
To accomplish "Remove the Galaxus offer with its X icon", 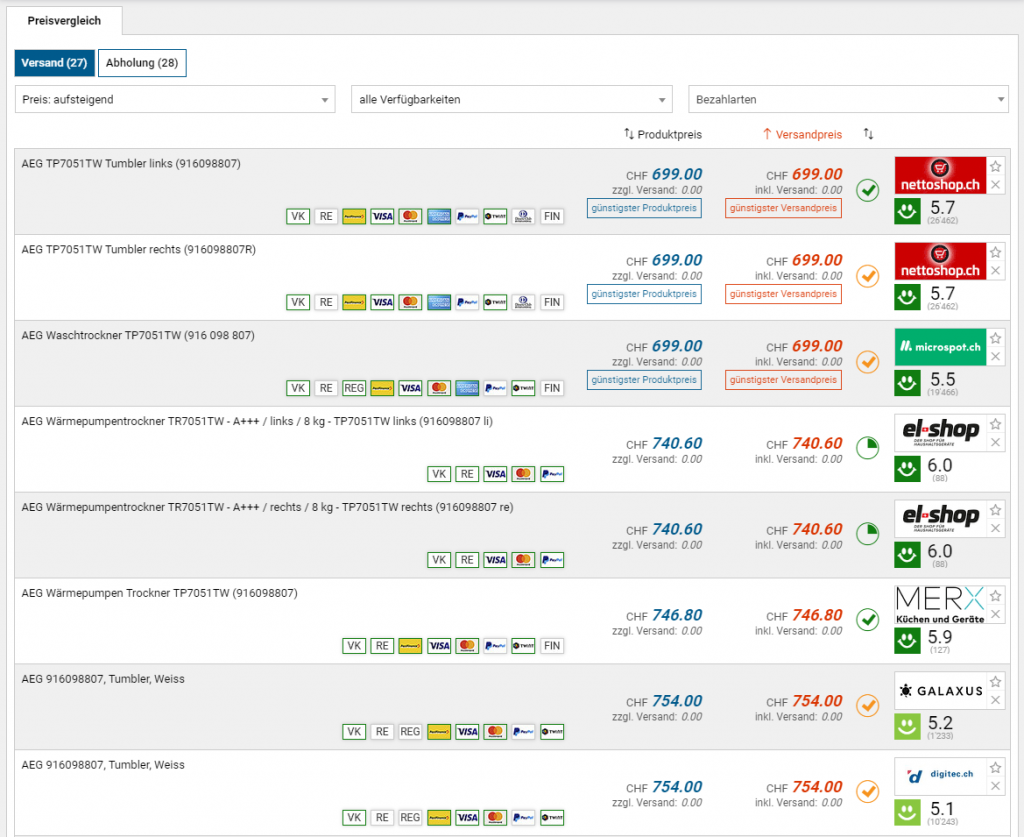I will pos(995,700).
